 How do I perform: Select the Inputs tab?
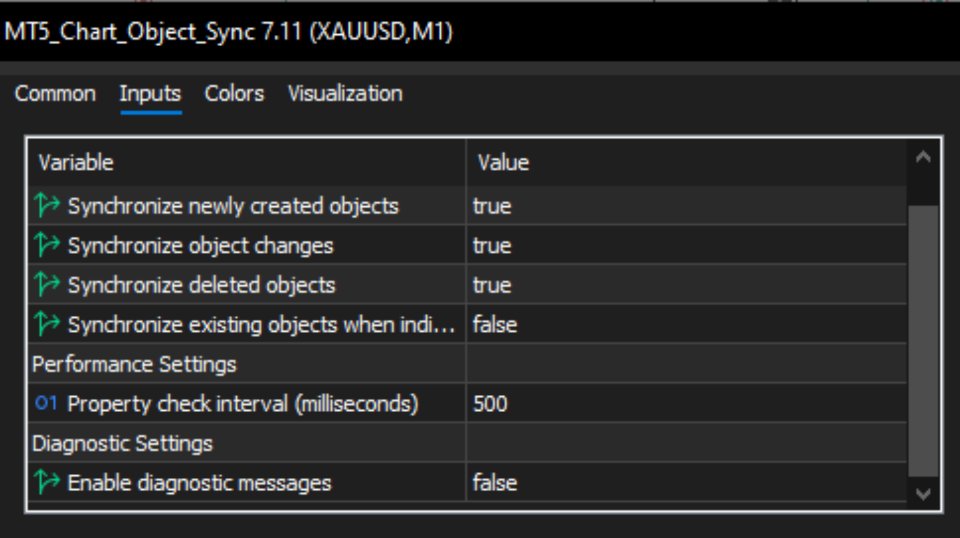pyautogui.click(x=150, y=94)
